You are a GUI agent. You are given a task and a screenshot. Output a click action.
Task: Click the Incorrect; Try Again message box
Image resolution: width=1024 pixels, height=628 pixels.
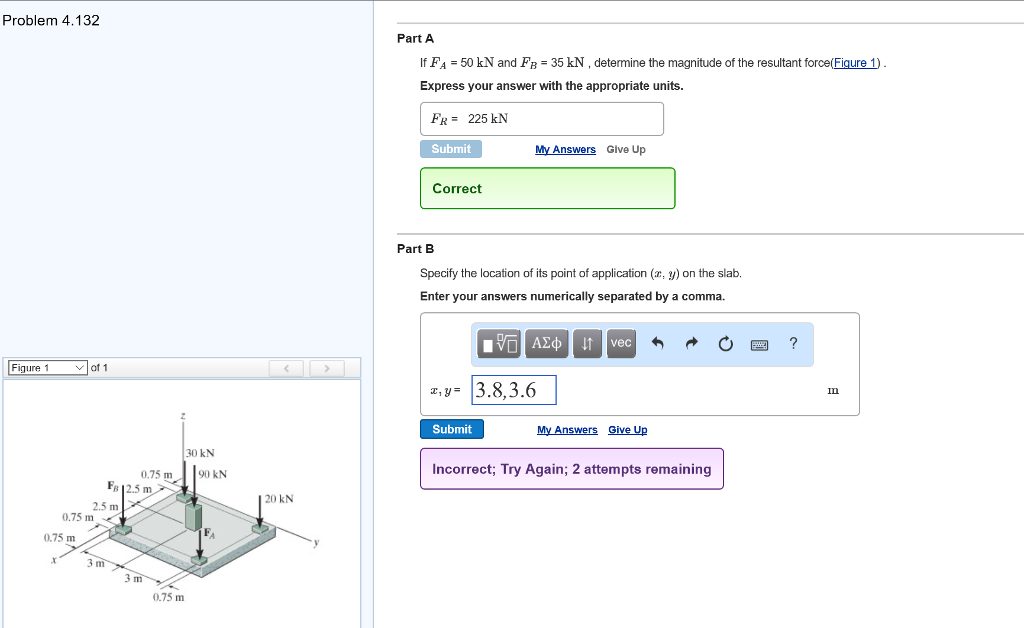coord(571,468)
